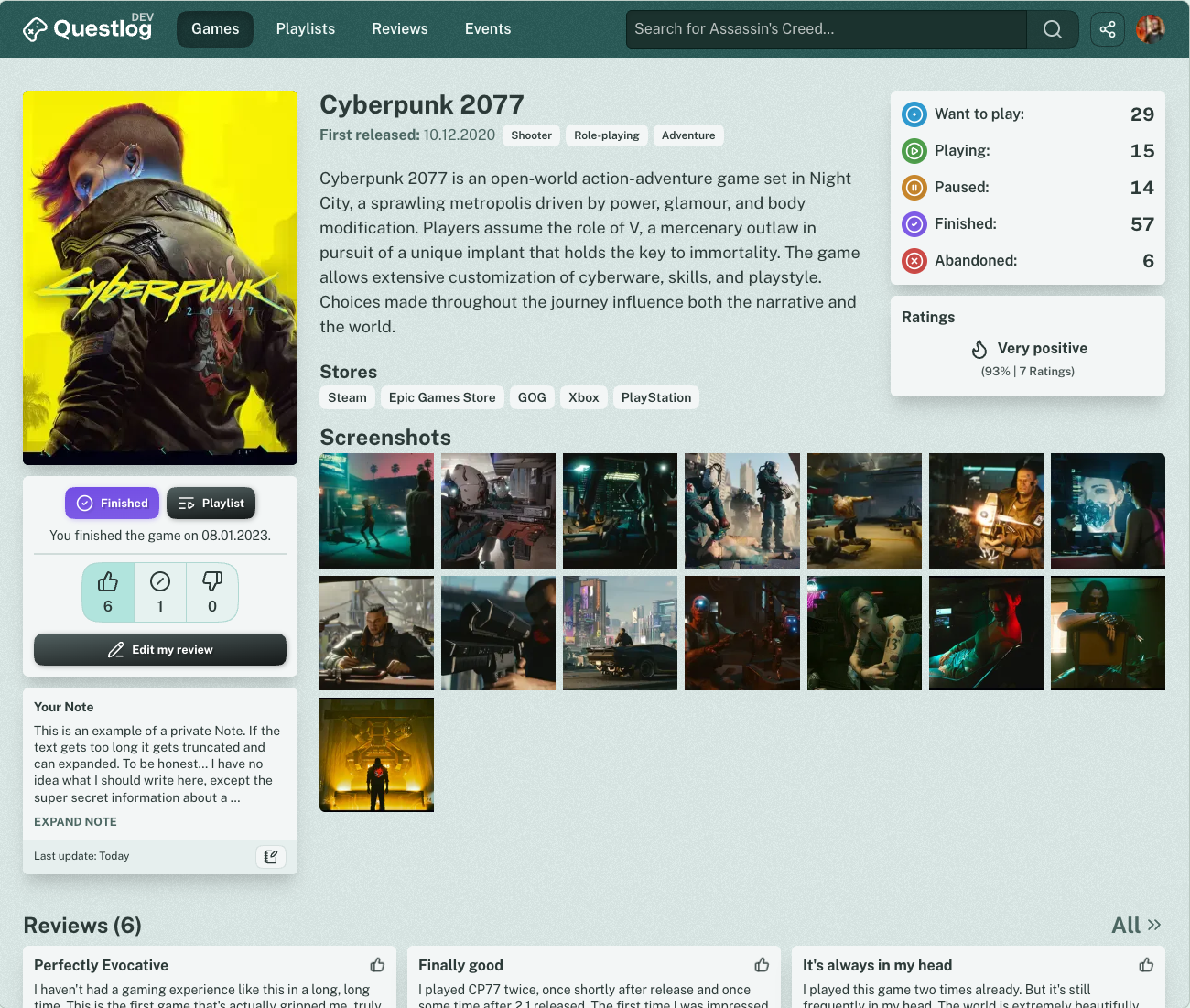Click the search magnifier icon
This screenshot has width=1190, height=1008.
click(x=1053, y=29)
